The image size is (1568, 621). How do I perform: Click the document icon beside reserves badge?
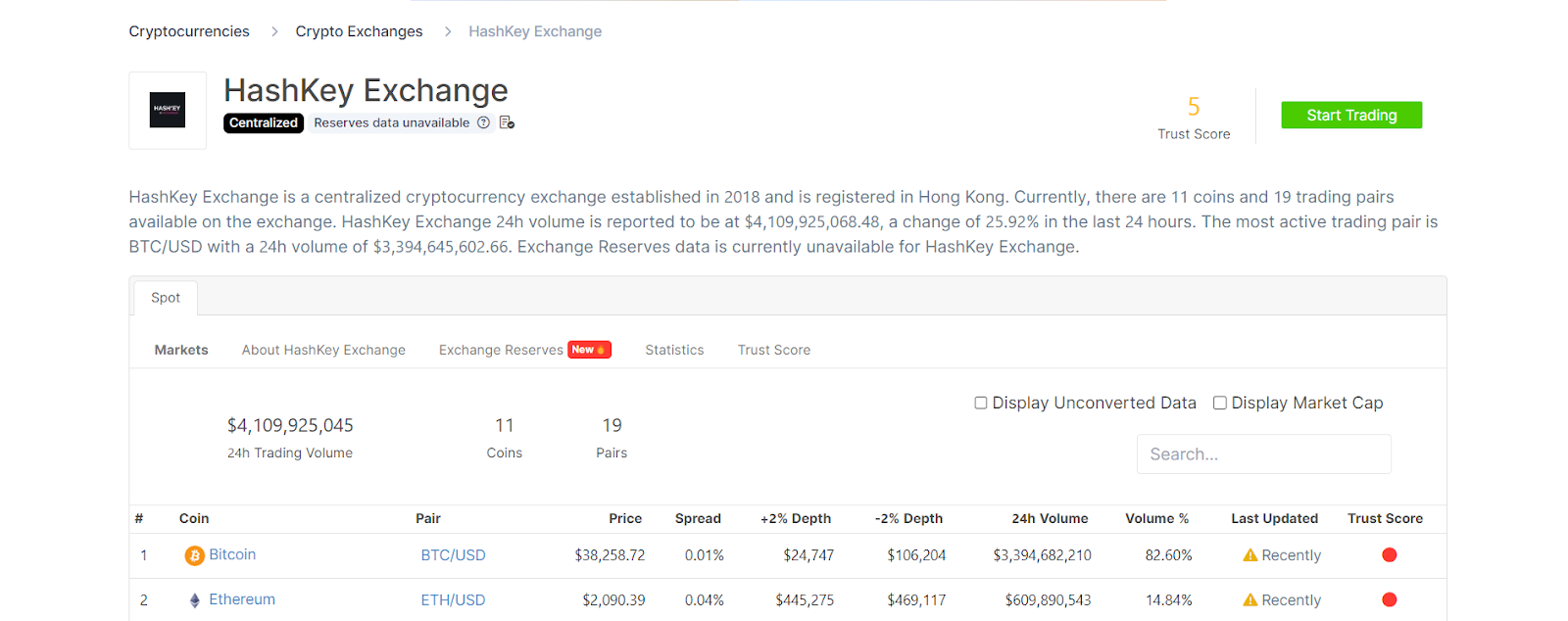coord(507,122)
